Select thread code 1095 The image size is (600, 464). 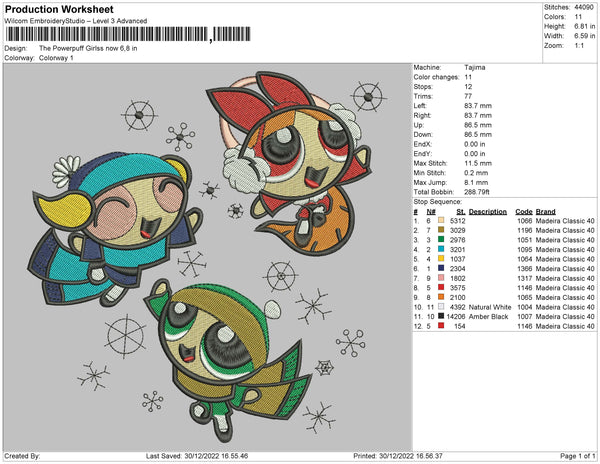coord(524,249)
